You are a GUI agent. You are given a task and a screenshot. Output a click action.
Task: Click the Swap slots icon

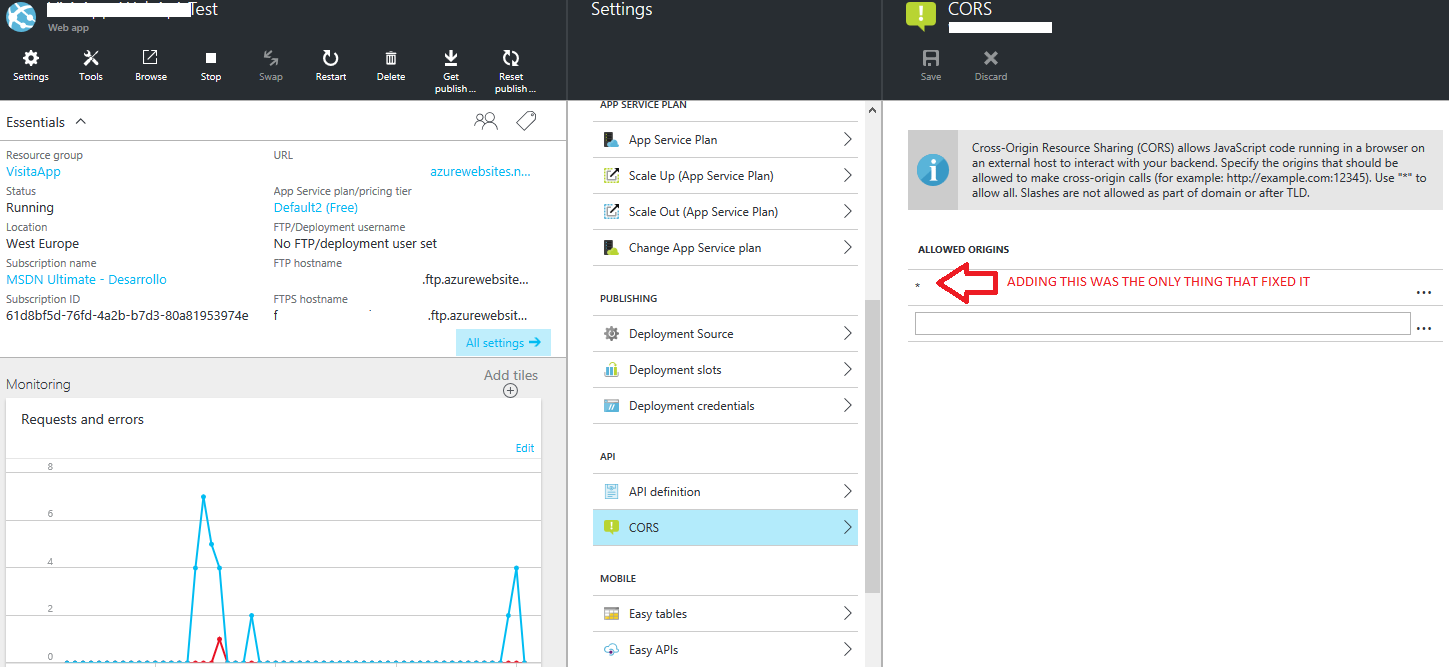coord(270,58)
